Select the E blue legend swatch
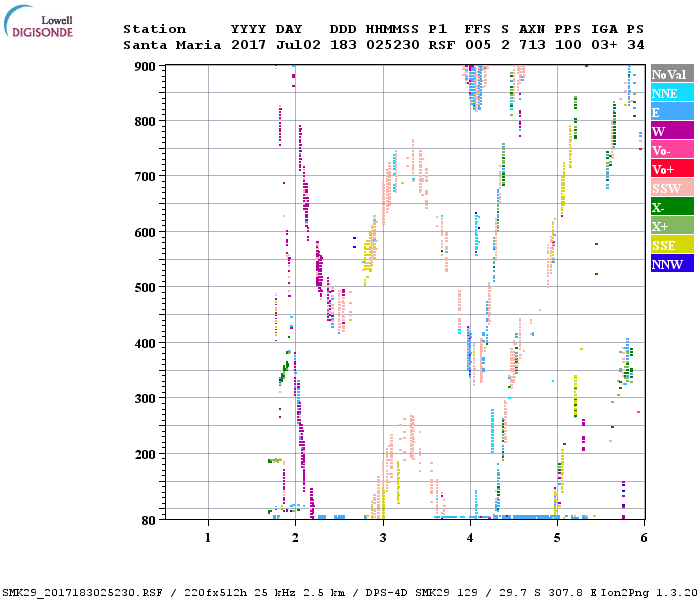This screenshot has height=600, width=700. point(672,112)
